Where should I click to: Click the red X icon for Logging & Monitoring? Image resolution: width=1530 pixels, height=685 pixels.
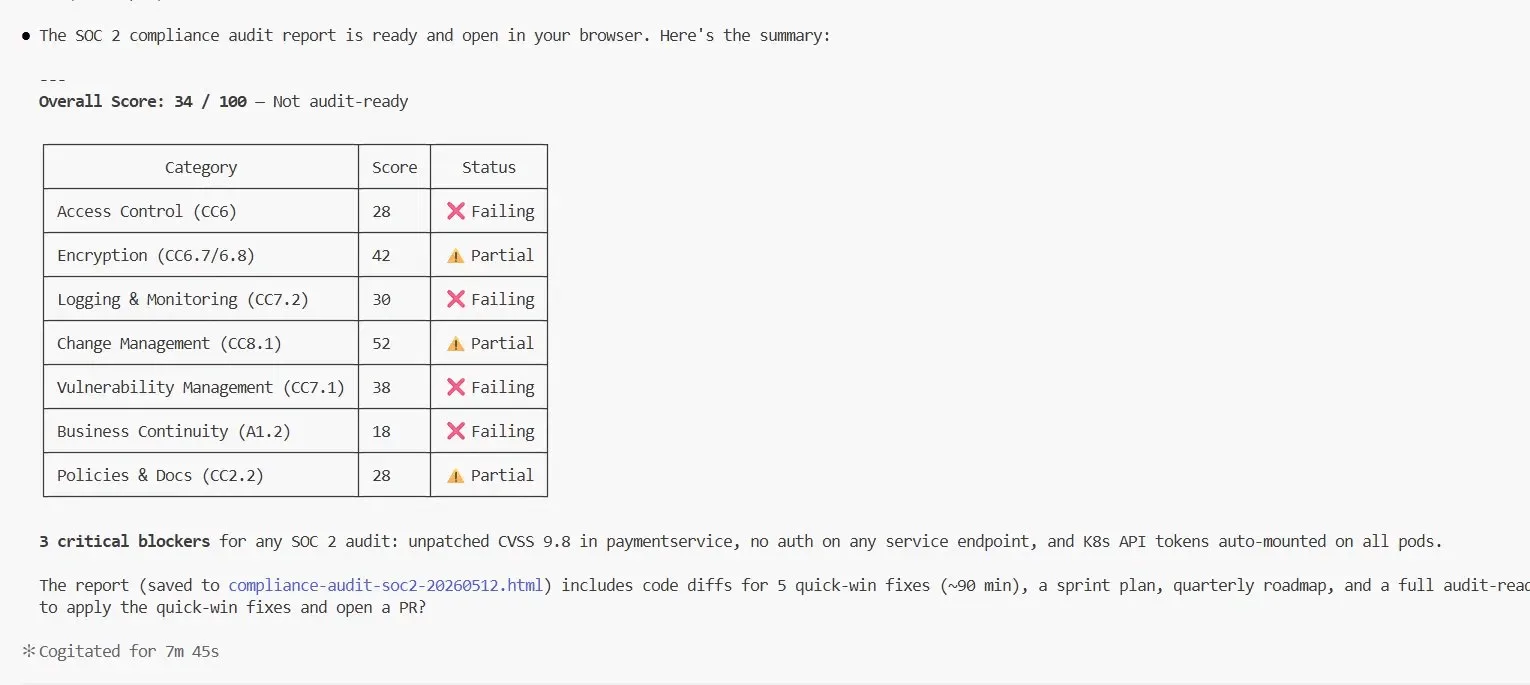(456, 299)
